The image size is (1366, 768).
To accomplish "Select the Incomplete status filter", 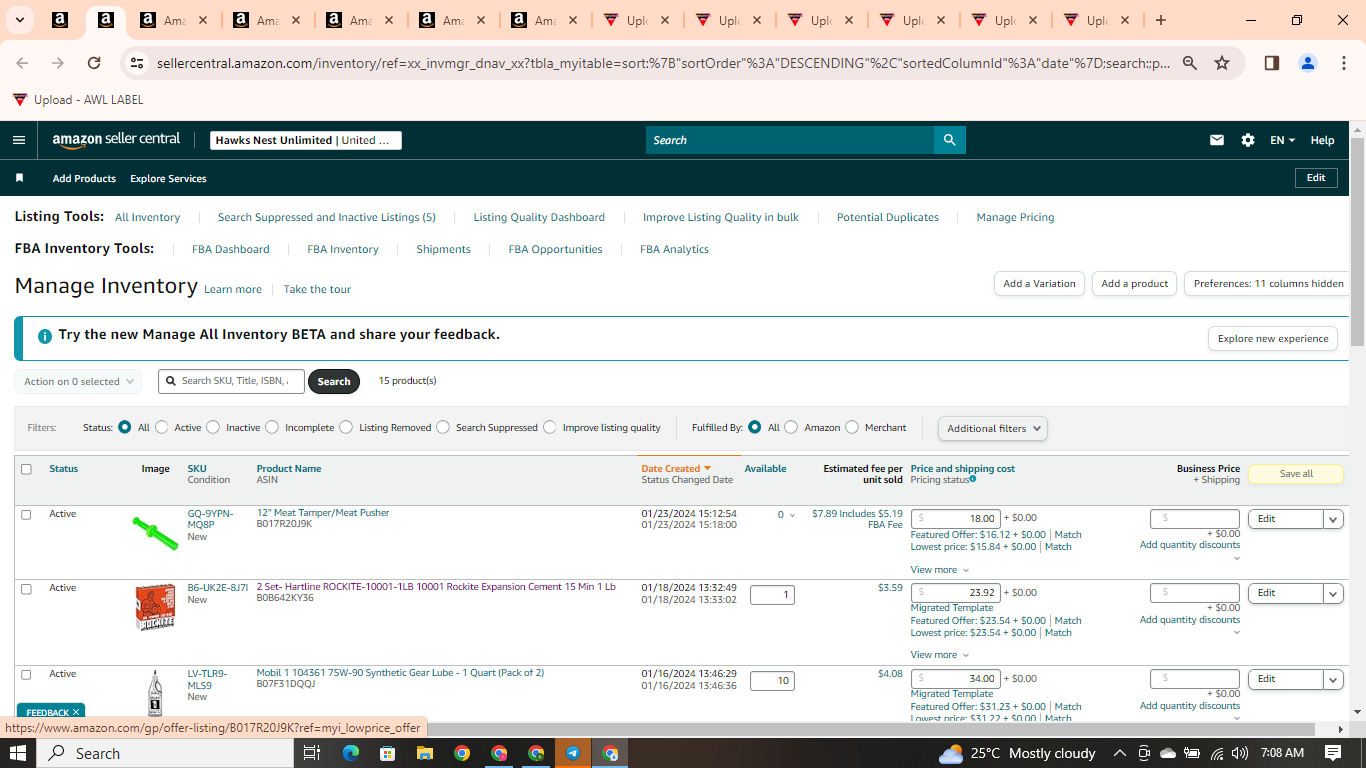I will tap(272, 427).
